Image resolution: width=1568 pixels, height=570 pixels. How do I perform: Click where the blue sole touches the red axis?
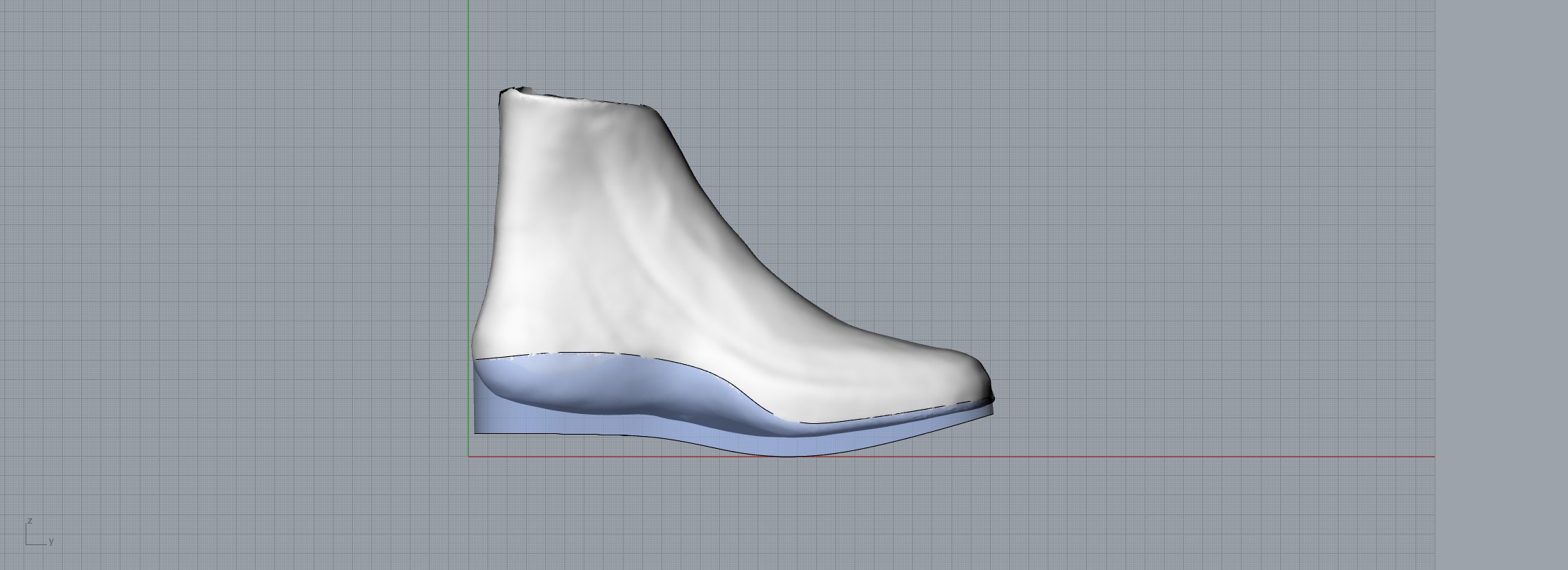point(791,455)
